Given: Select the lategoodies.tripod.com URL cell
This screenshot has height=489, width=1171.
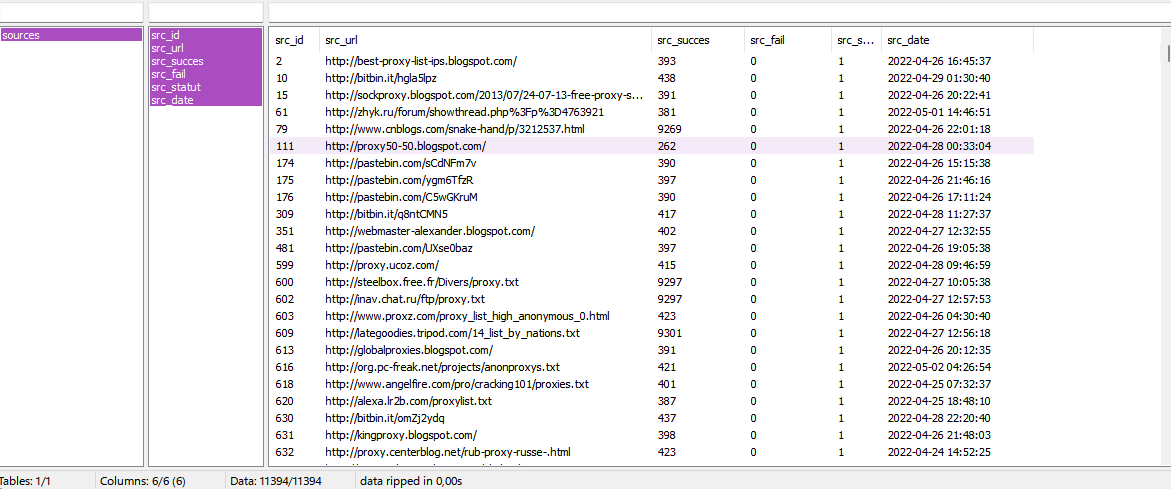Looking at the screenshot, I should coord(453,333).
